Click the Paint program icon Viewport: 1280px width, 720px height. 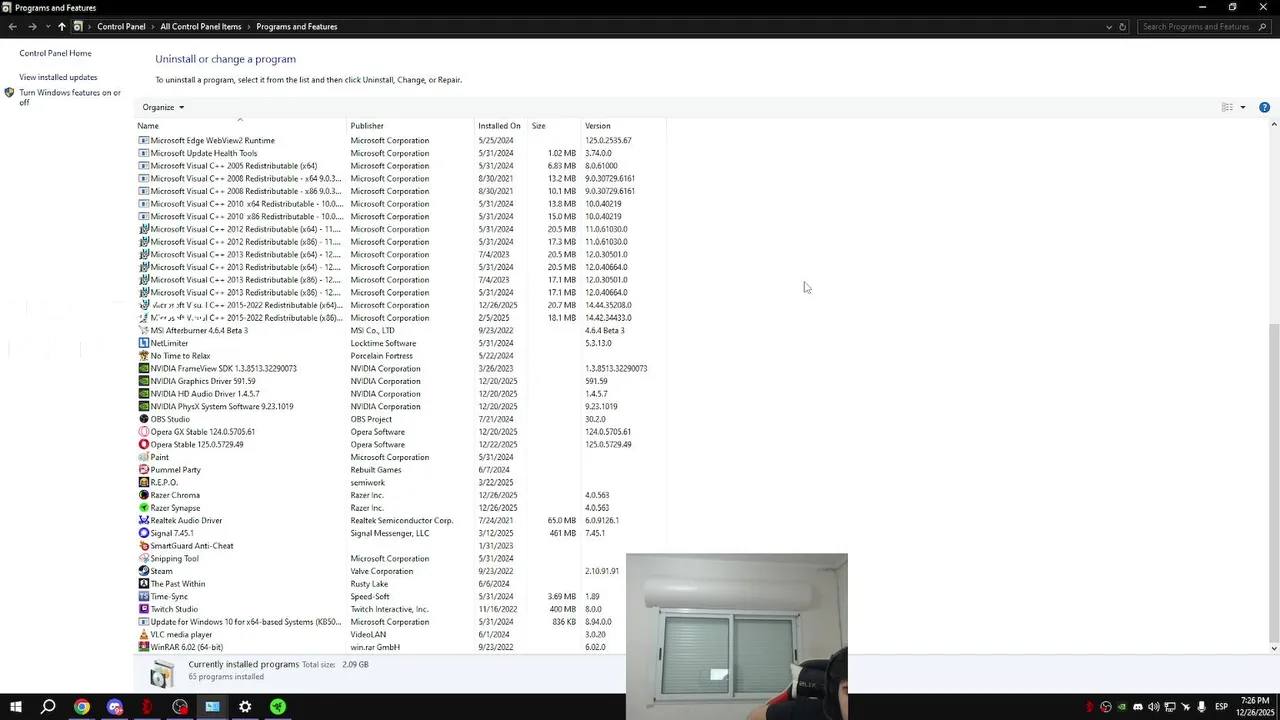(143, 457)
